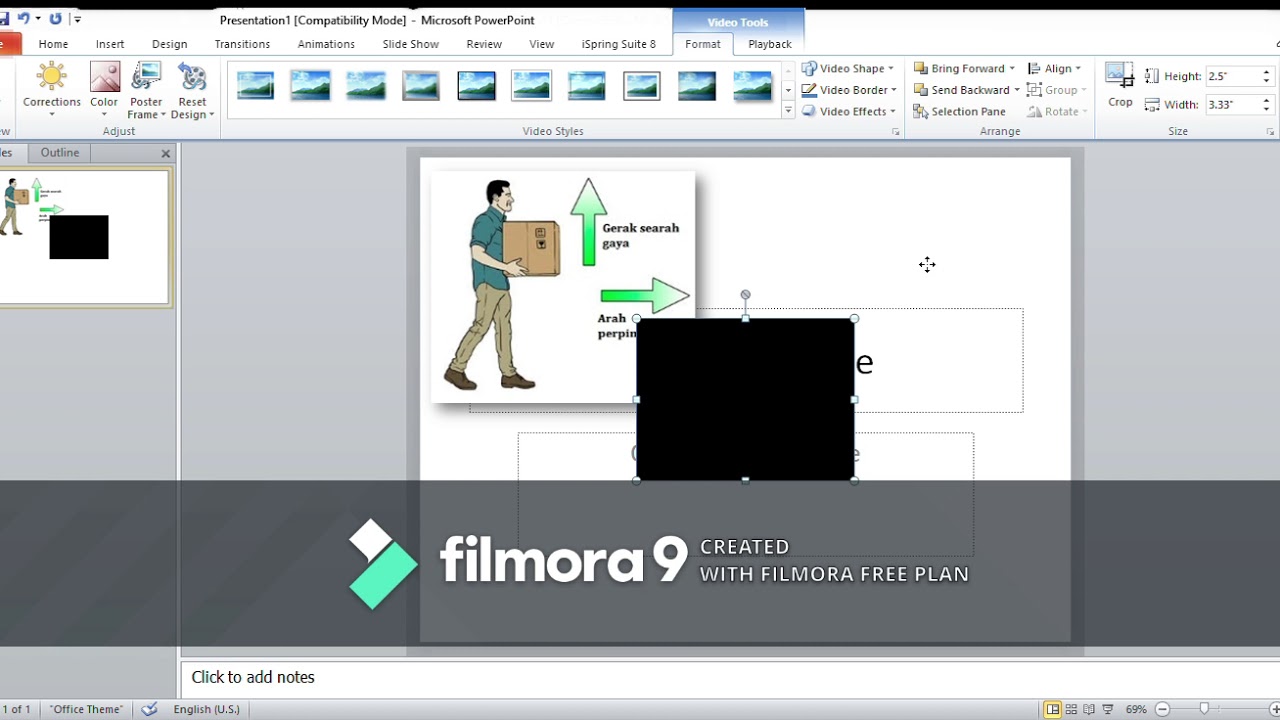The width and height of the screenshot is (1280, 720).
Task: Click English (U.S.) language in status bar
Action: pyautogui.click(x=206, y=709)
